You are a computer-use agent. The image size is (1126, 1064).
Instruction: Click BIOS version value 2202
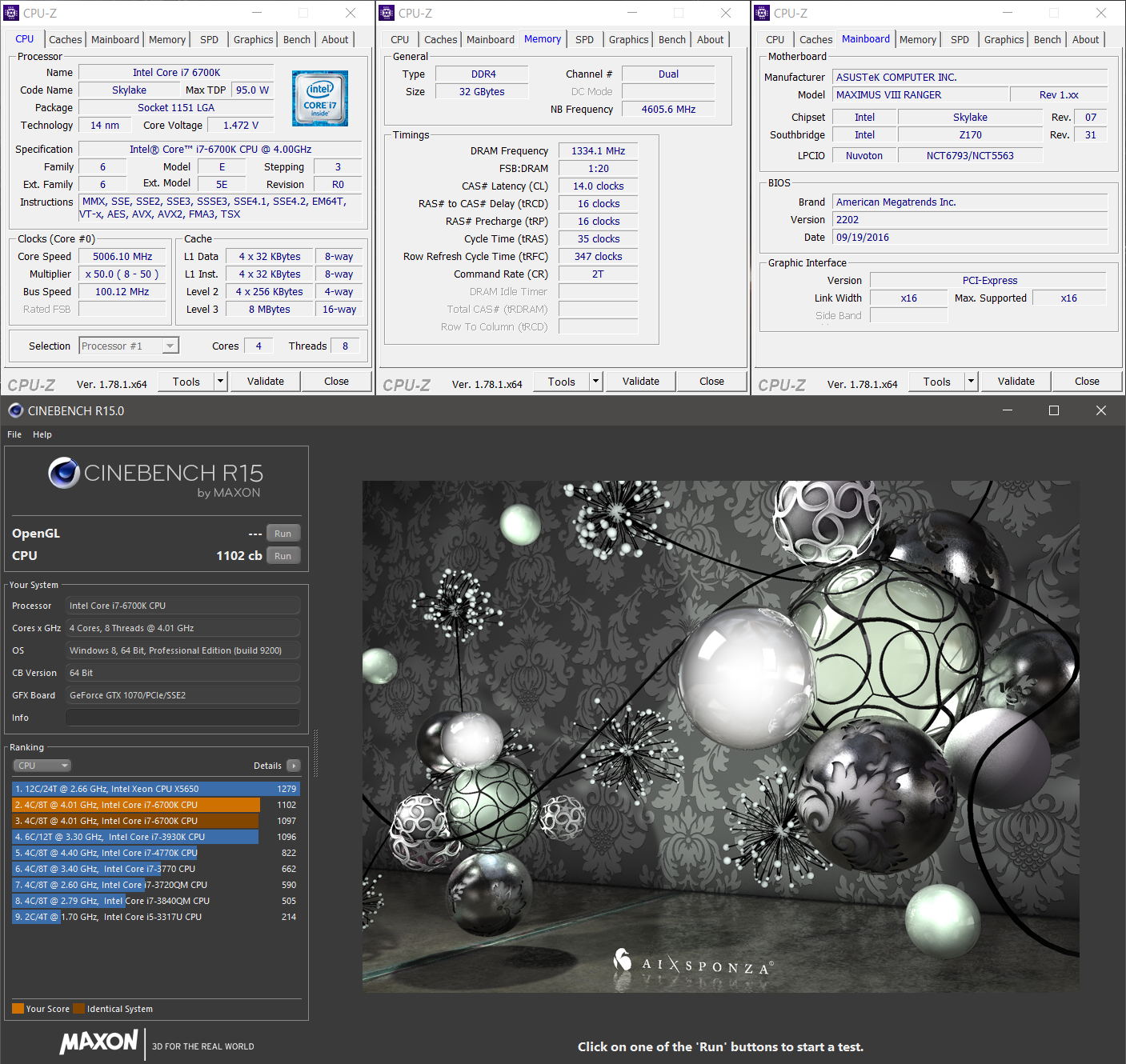970,220
